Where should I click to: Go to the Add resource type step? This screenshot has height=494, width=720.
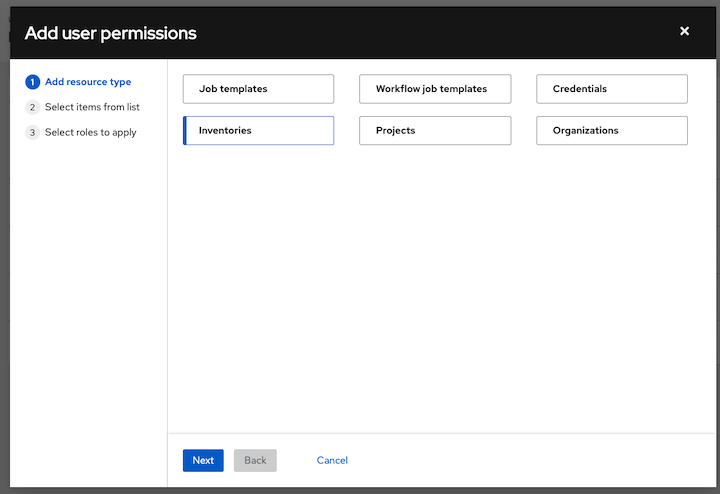[x=87, y=82]
